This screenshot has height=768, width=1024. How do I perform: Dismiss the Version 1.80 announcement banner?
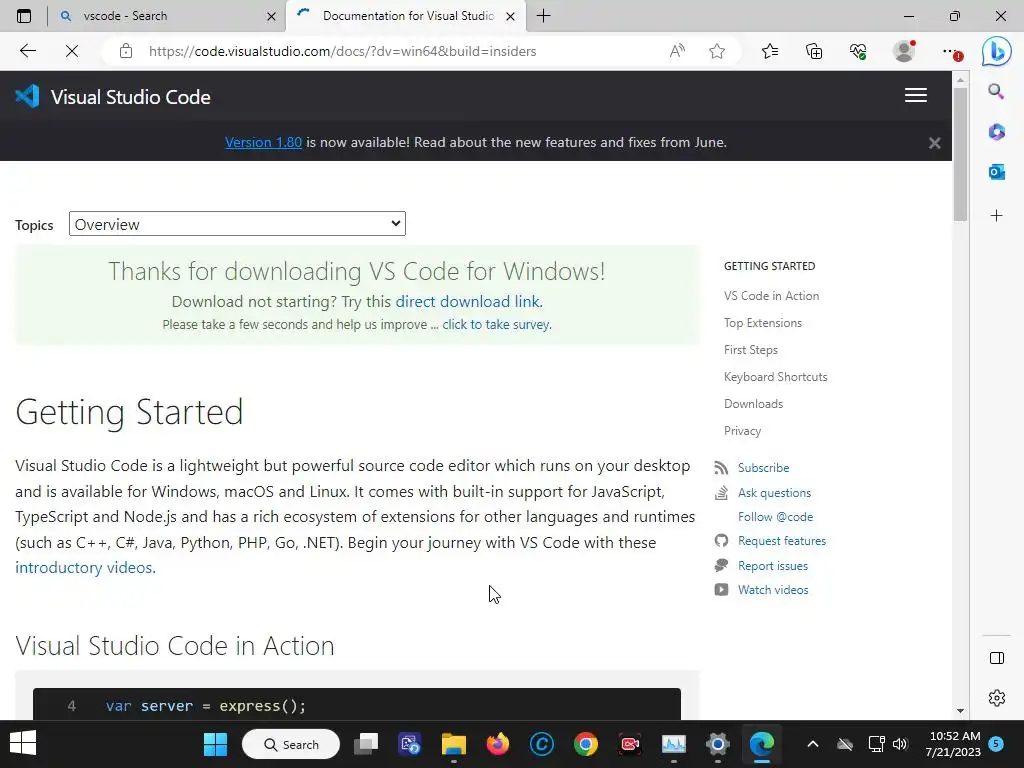(x=935, y=143)
